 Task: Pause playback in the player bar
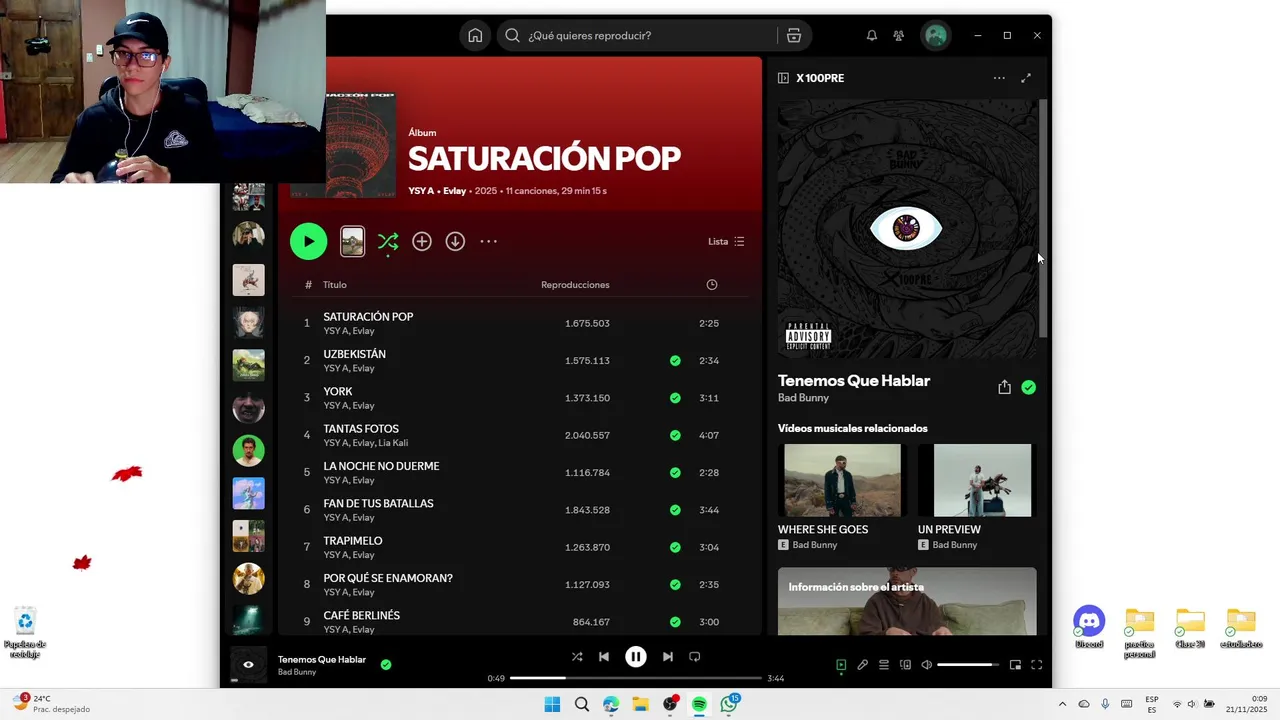[636, 657]
